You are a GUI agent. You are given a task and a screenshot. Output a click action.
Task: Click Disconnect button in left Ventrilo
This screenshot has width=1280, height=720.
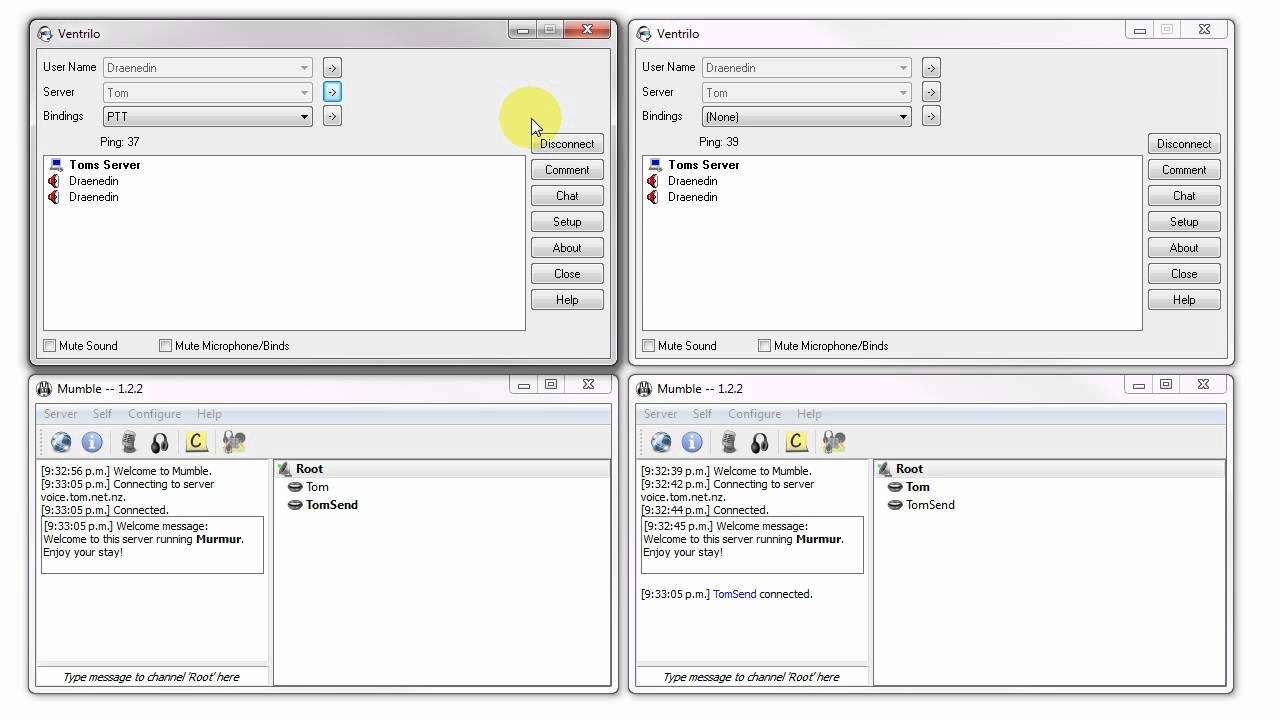(567, 144)
